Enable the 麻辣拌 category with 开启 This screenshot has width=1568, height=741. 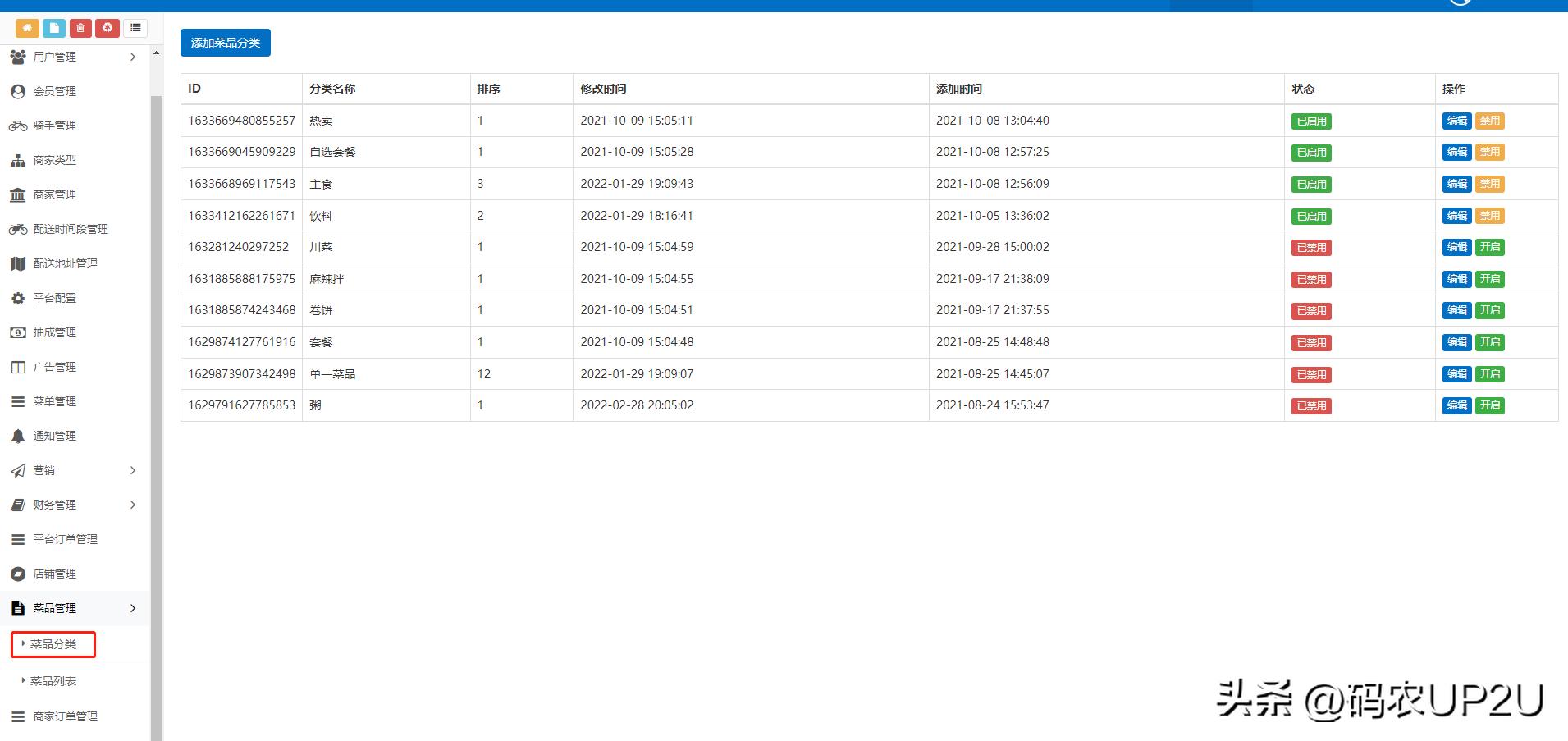point(1490,279)
